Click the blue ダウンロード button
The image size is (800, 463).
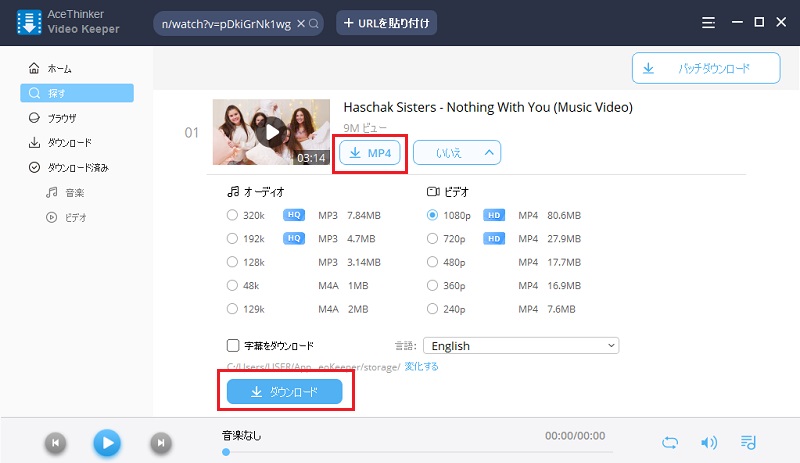click(x=284, y=392)
